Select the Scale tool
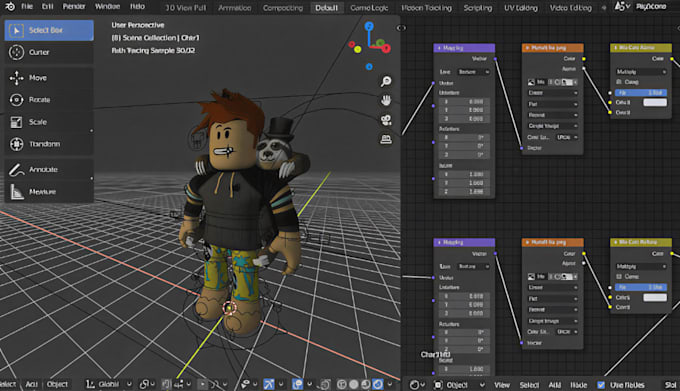 pos(49,122)
